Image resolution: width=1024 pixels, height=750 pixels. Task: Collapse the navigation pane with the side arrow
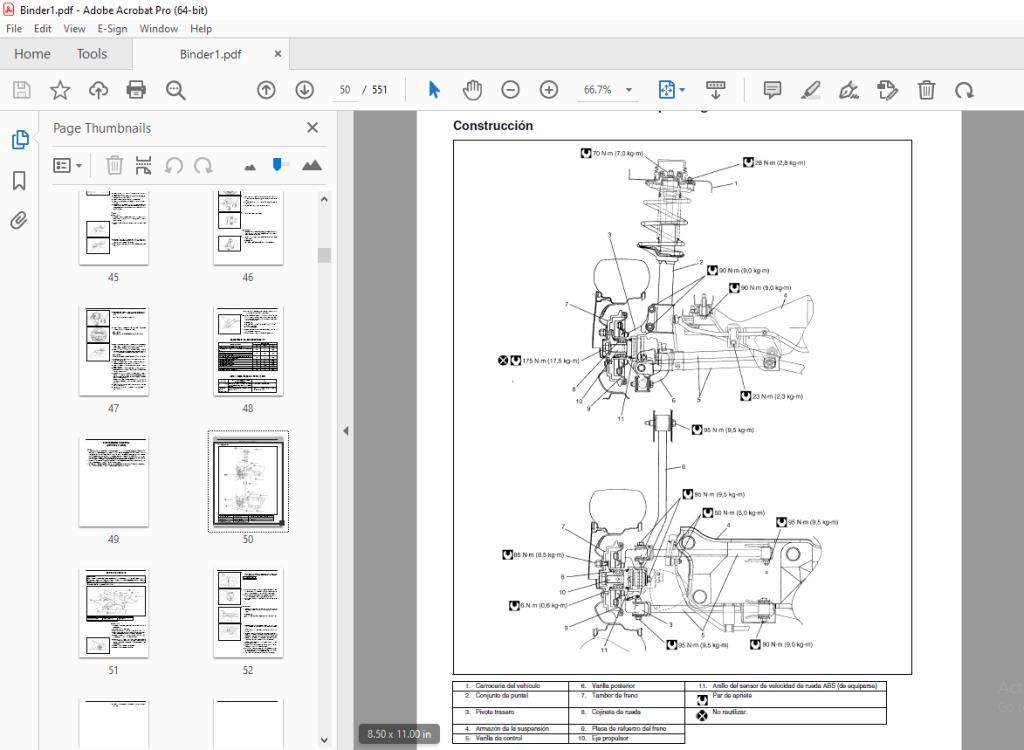tap(345, 431)
